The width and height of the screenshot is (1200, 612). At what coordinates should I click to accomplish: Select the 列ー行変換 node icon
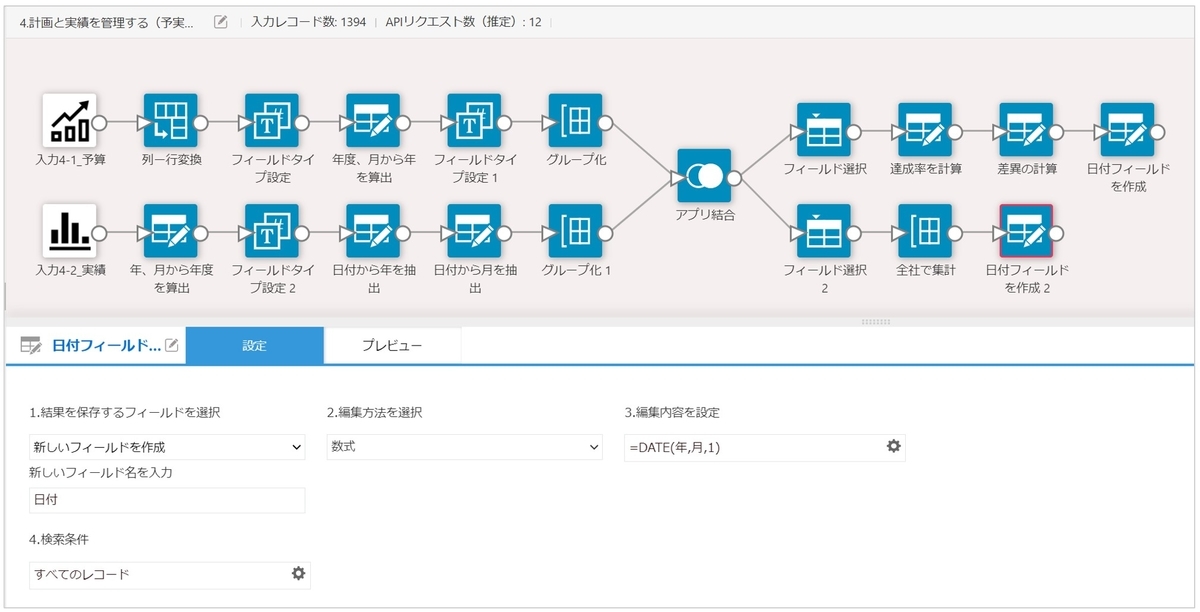[170, 120]
